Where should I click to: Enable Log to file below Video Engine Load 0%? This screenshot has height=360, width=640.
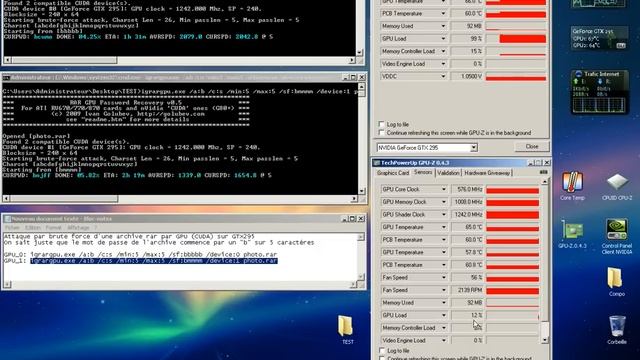(x=382, y=351)
